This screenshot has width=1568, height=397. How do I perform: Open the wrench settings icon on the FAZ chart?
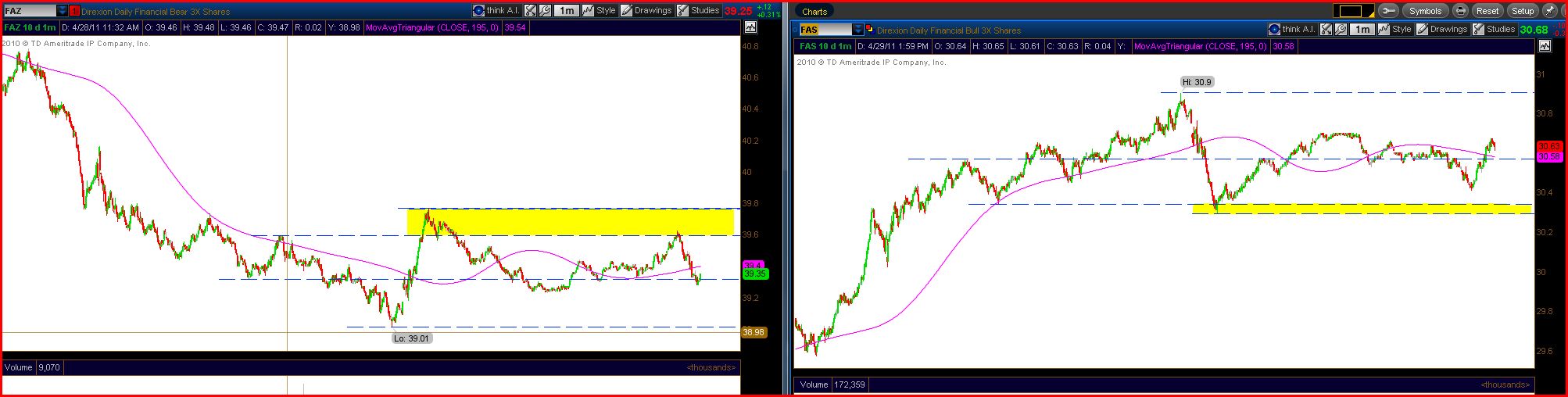(546, 11)
